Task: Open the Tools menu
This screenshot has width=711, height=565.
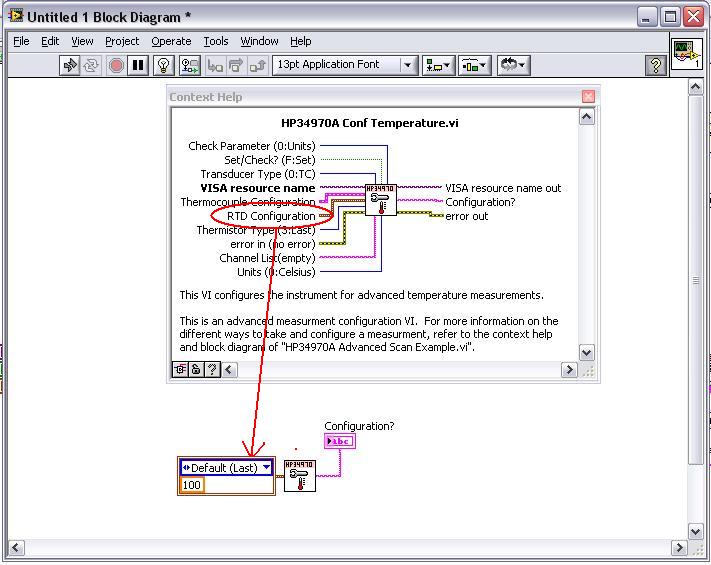Action: [x=215, y=41]
